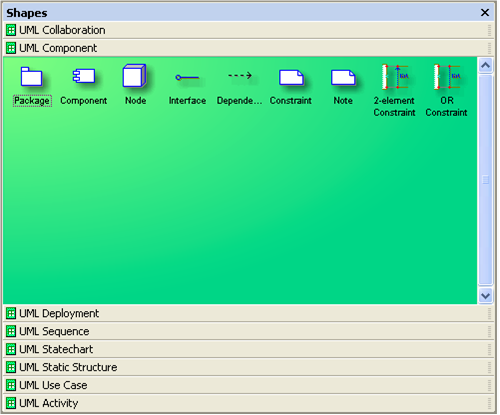
Task: Select the OR Constraint shape
Action: [x=447, y=77]
